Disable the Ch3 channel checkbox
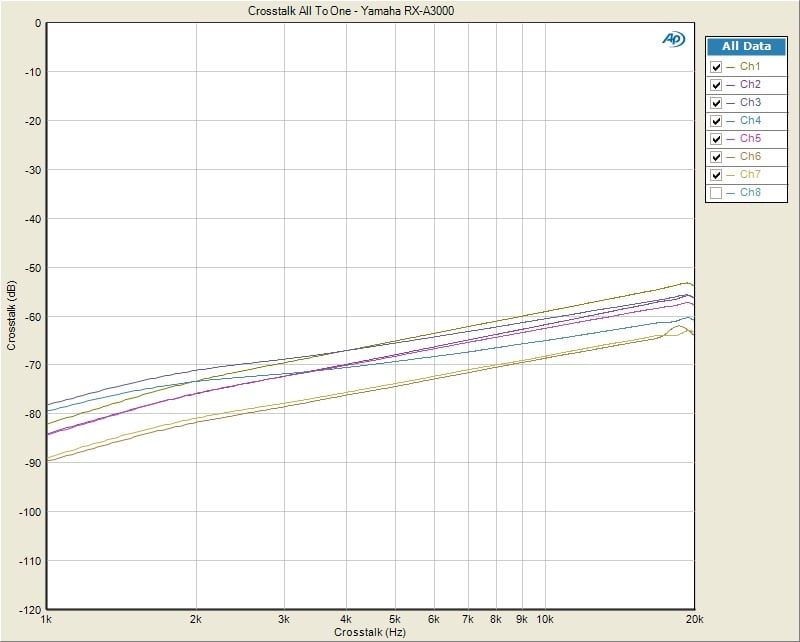 tap(715, 103)
